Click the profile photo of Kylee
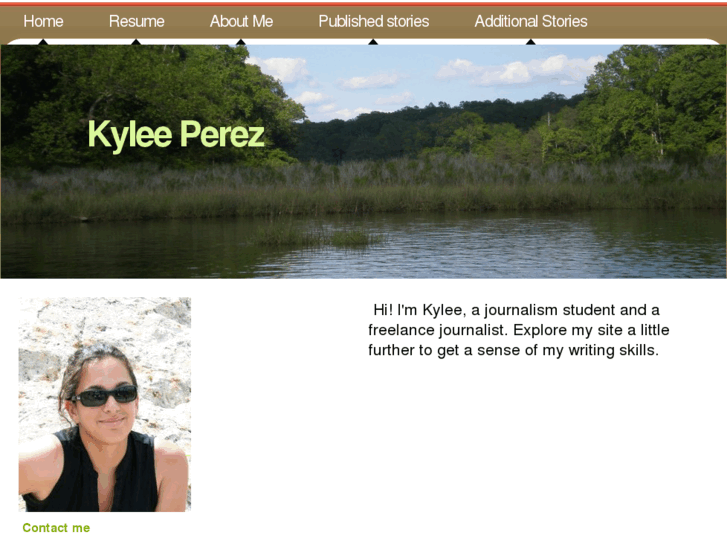727x545 pixels. 105,404
